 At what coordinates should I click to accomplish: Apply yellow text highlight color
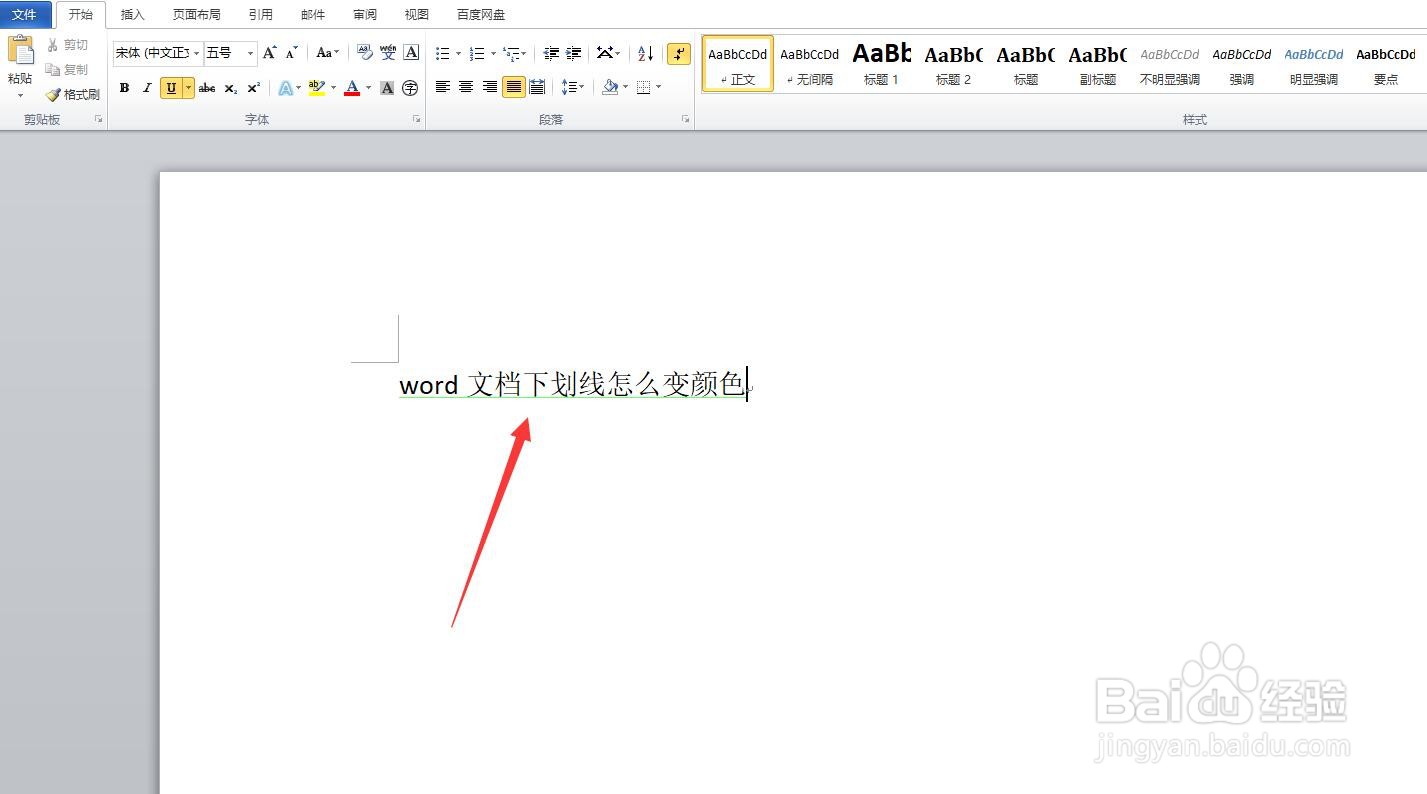(x=316, y=88)
